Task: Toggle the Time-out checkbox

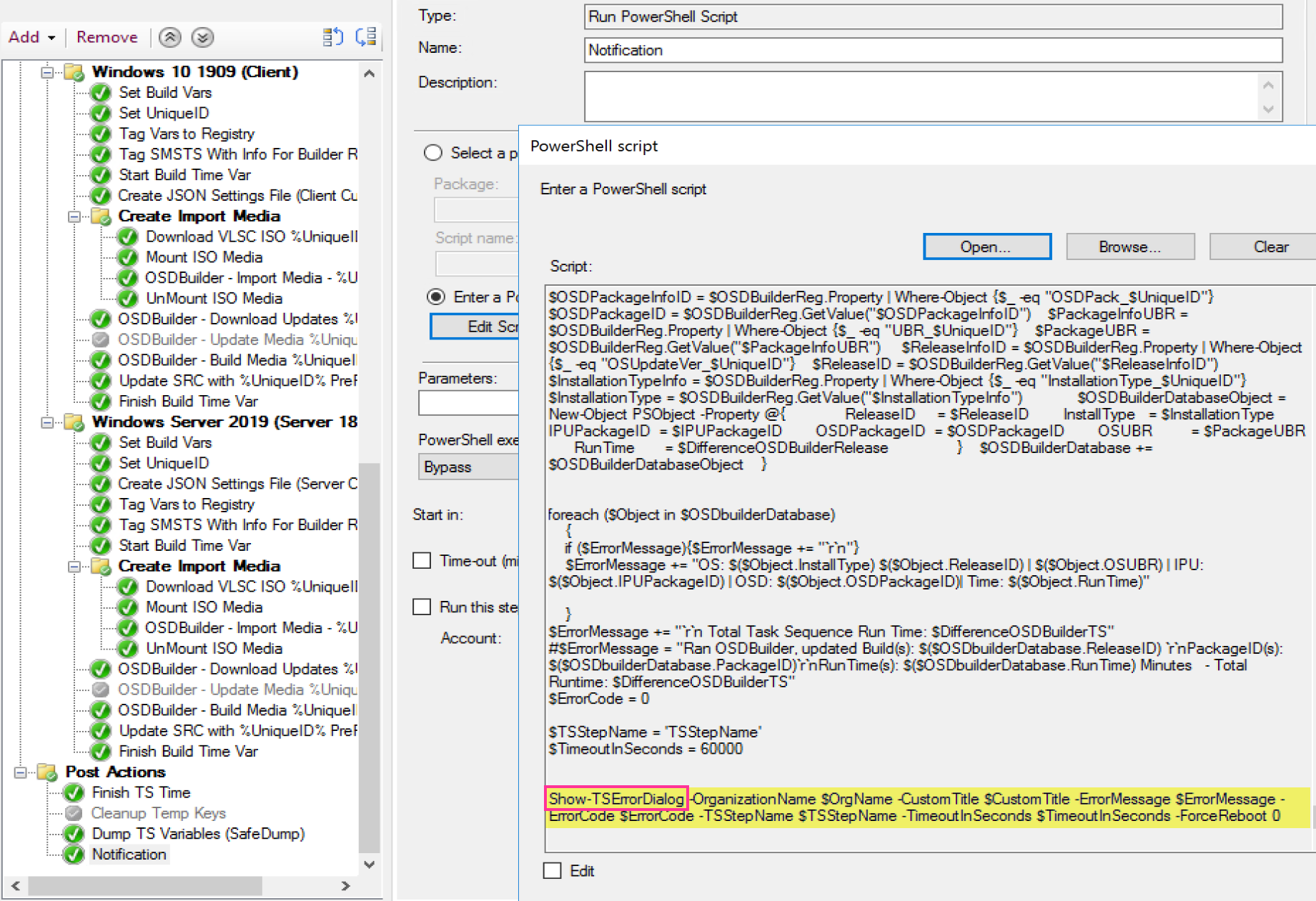Action: pyautogui.click(x=422, y=561)
